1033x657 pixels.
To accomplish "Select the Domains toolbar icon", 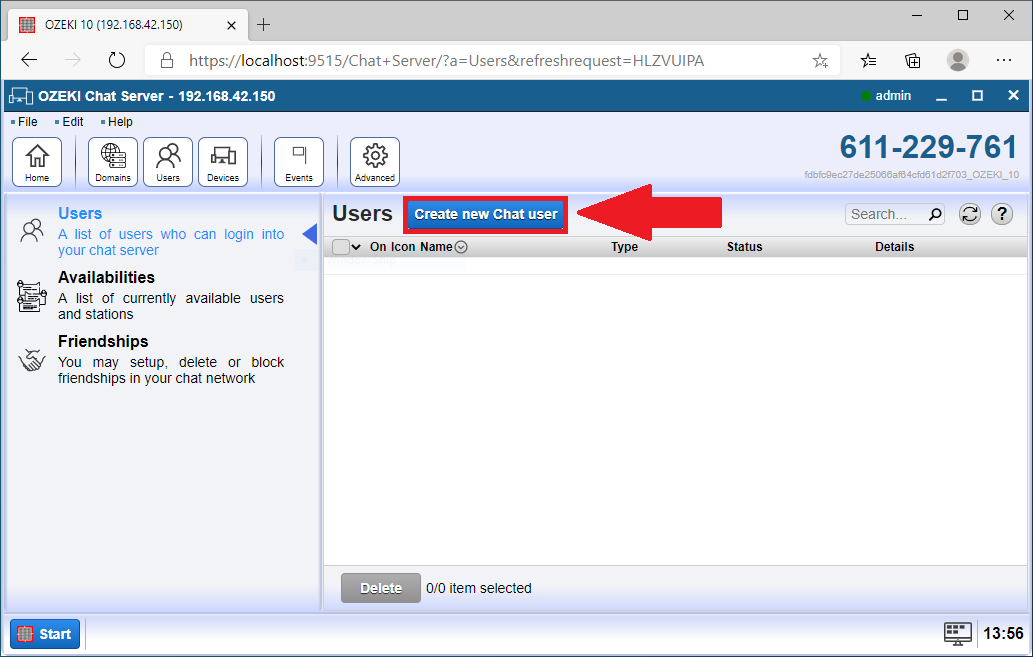I will (x=112, y=161).
